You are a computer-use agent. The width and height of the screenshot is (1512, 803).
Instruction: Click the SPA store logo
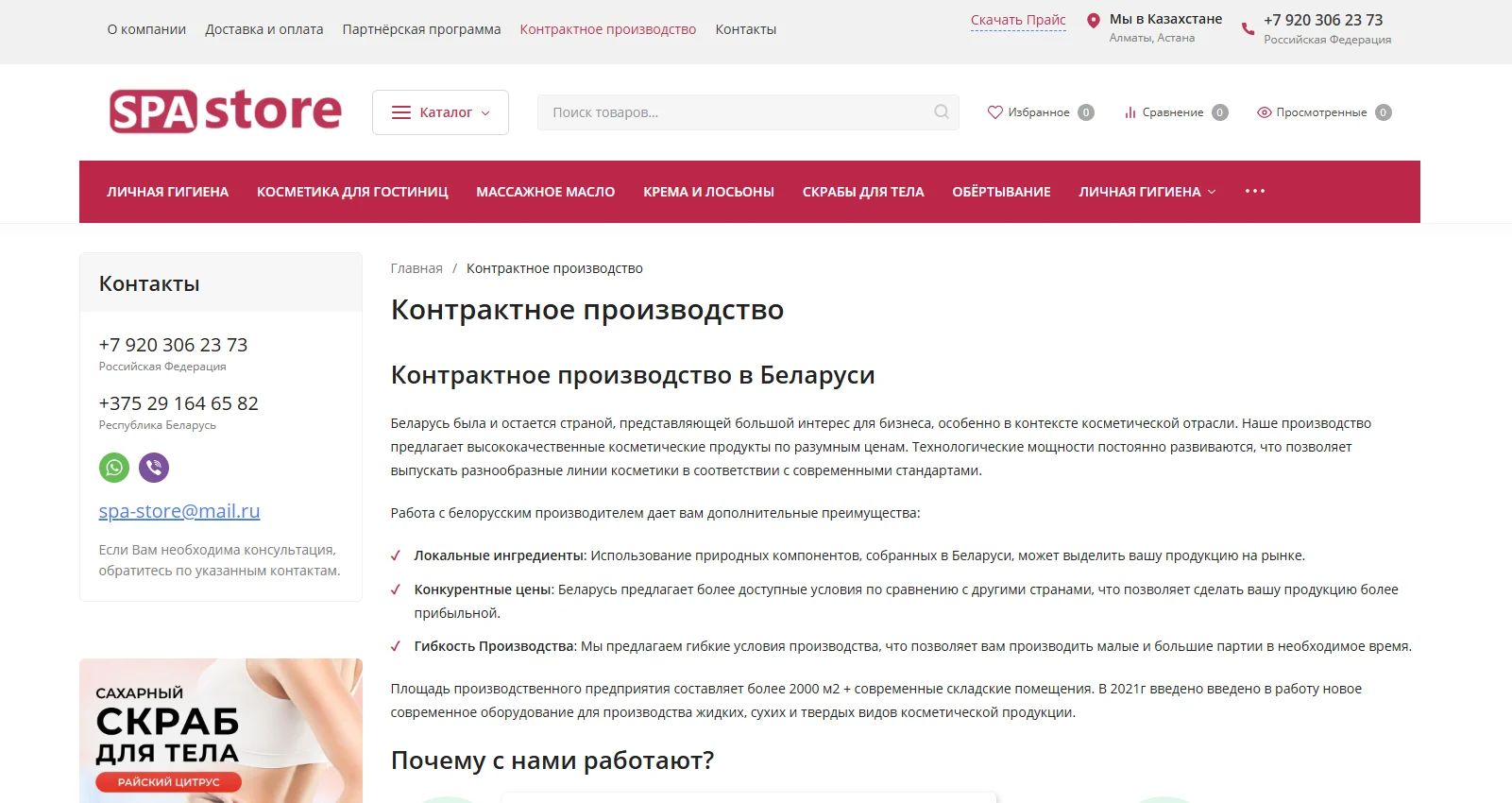(225, 111)
